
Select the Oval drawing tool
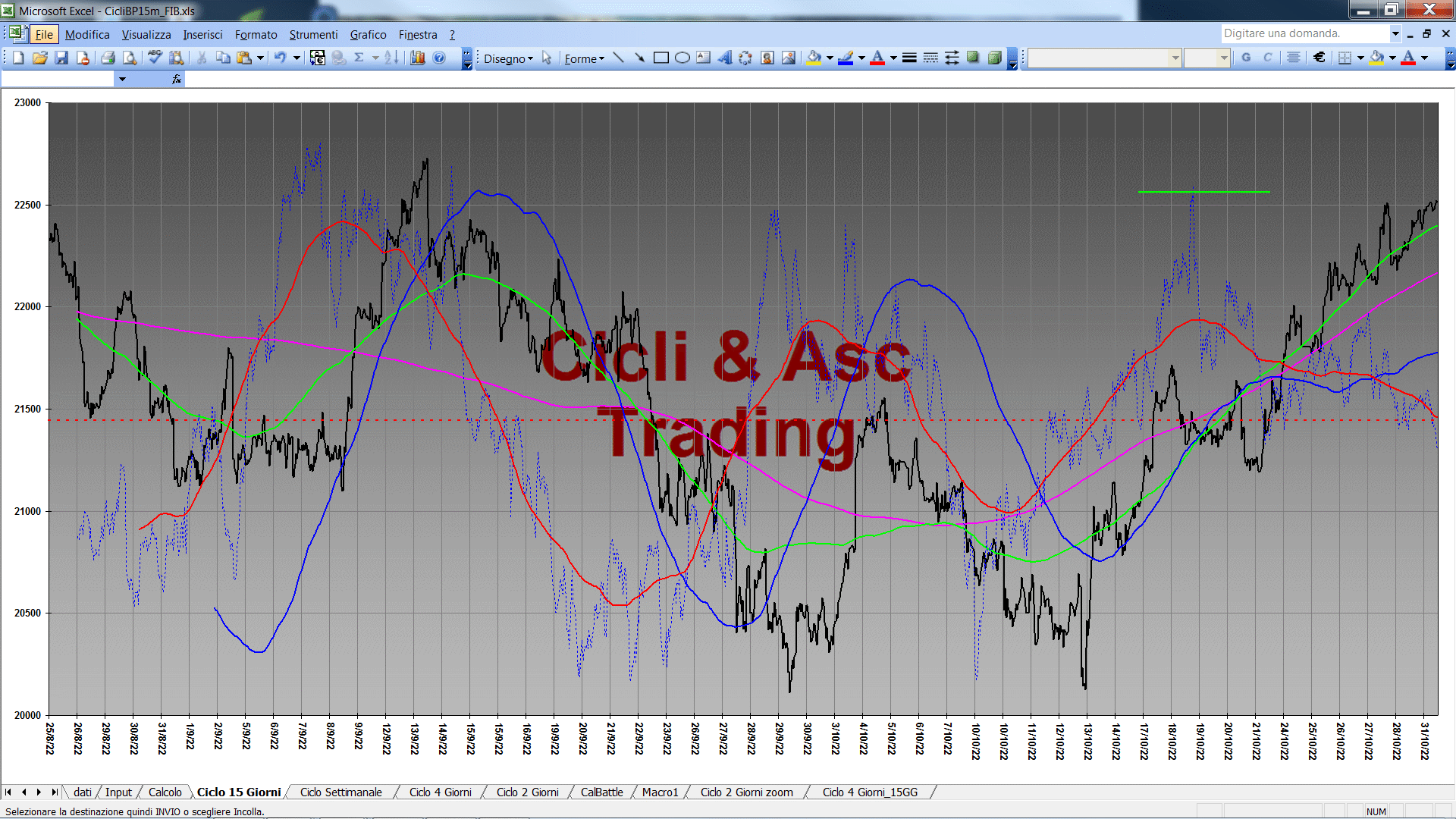click(x=682, y=58)
